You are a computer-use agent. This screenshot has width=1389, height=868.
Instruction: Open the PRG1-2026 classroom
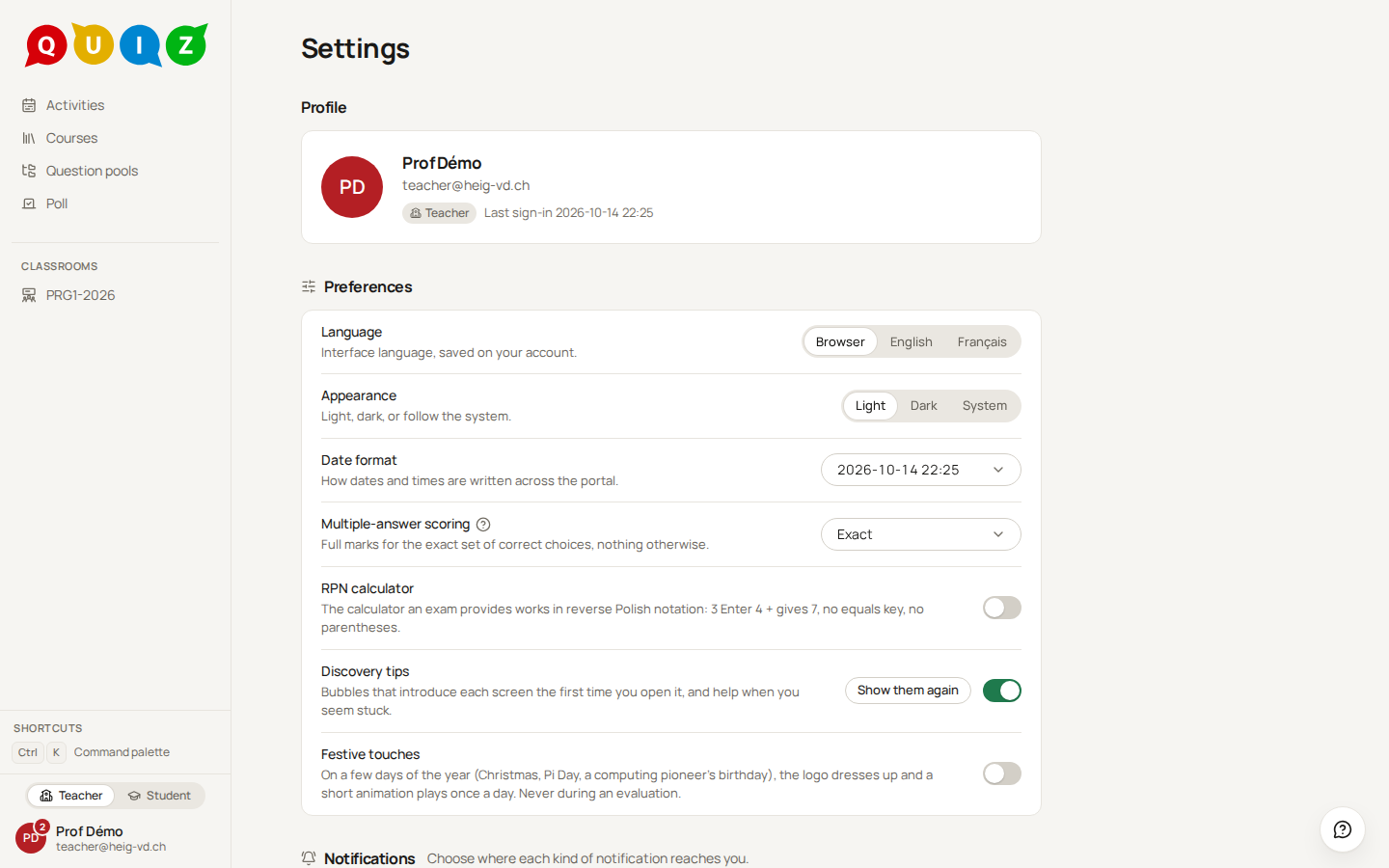click(115, 295)
